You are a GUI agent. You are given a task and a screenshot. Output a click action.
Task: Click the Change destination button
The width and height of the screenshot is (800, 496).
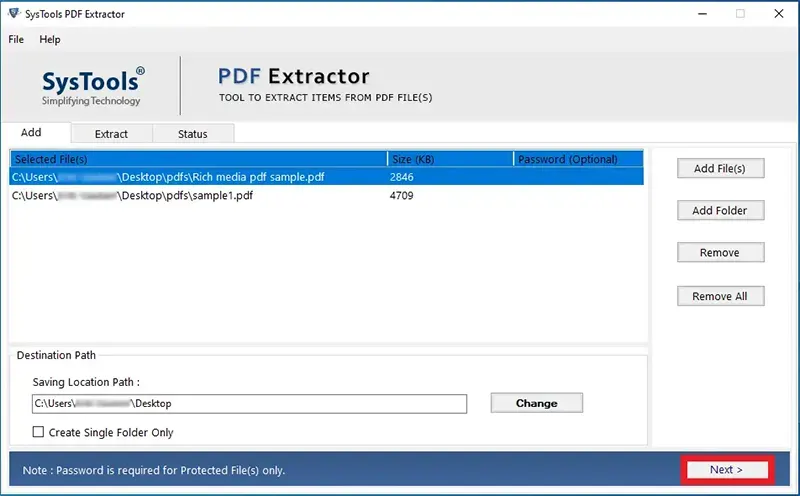(537, 403)
